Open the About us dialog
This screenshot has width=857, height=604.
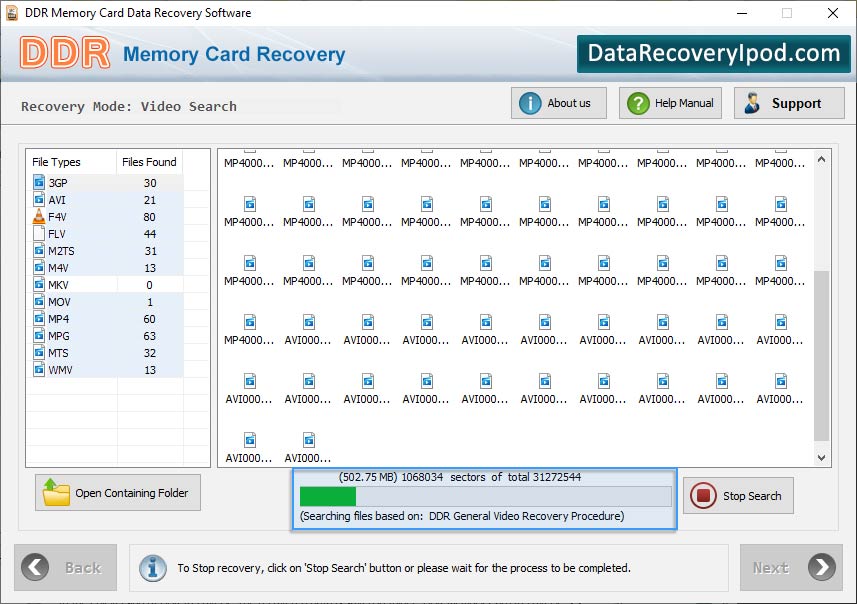[x=559, y=103]
